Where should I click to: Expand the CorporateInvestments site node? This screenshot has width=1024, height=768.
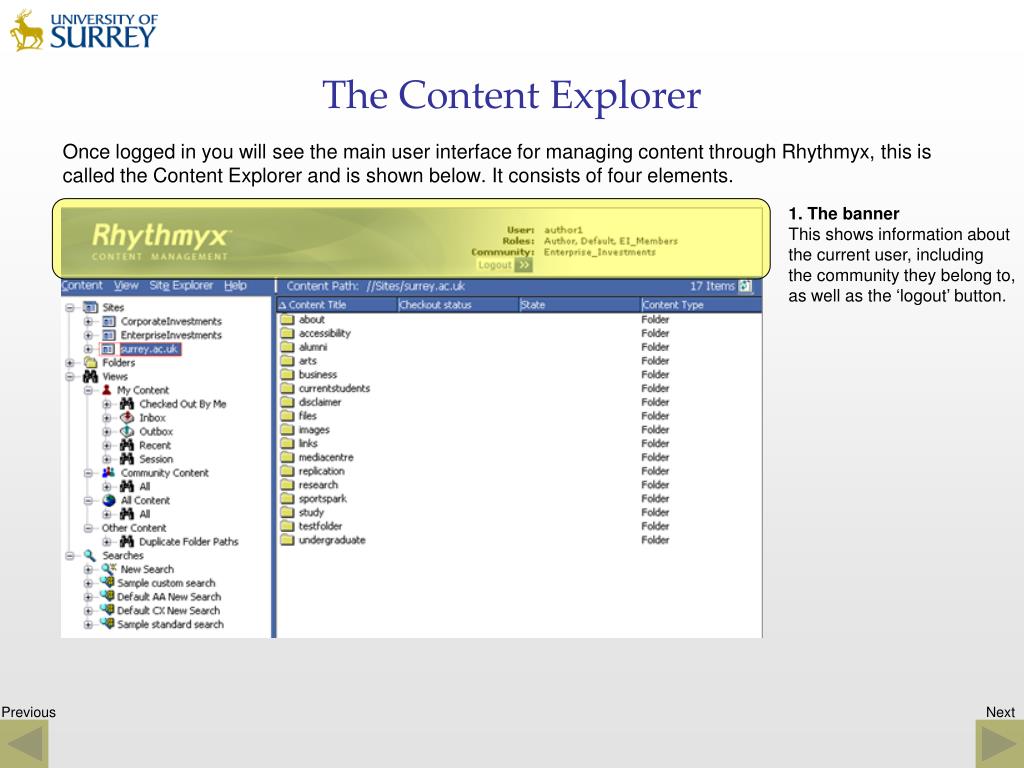click(88, 321)
